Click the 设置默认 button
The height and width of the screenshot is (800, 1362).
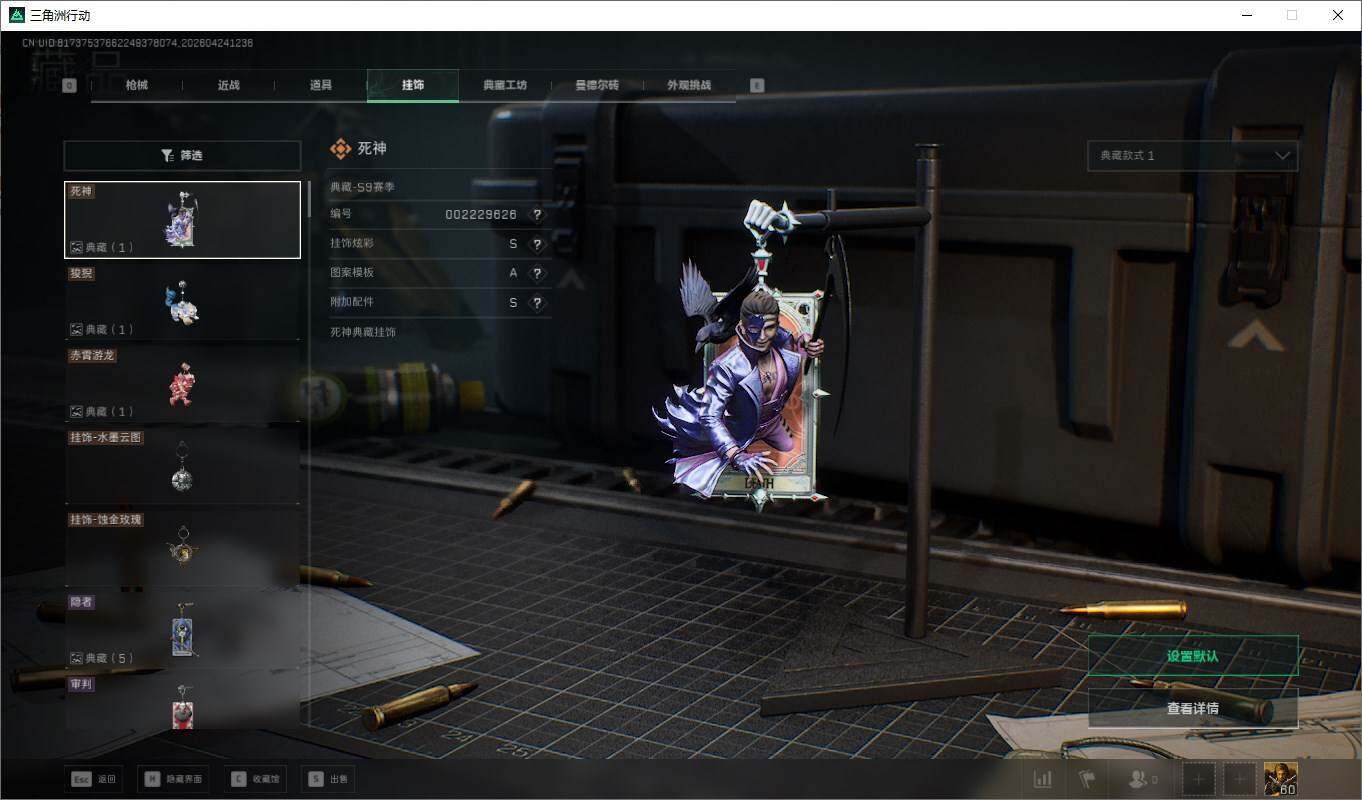(1192, 656)
